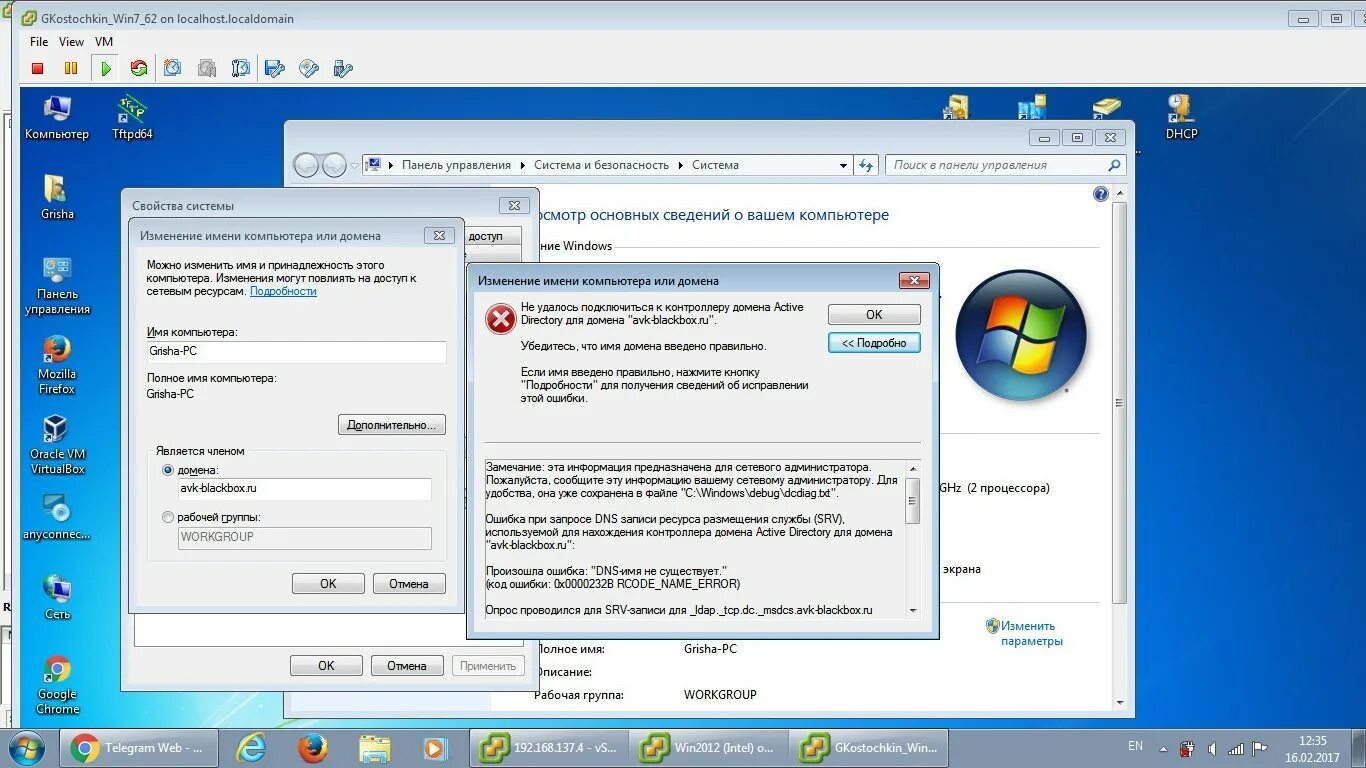Expand arrow after Система и безопасность breadcrumb
Screen dimensions: 1366x768
click(681, 165)
